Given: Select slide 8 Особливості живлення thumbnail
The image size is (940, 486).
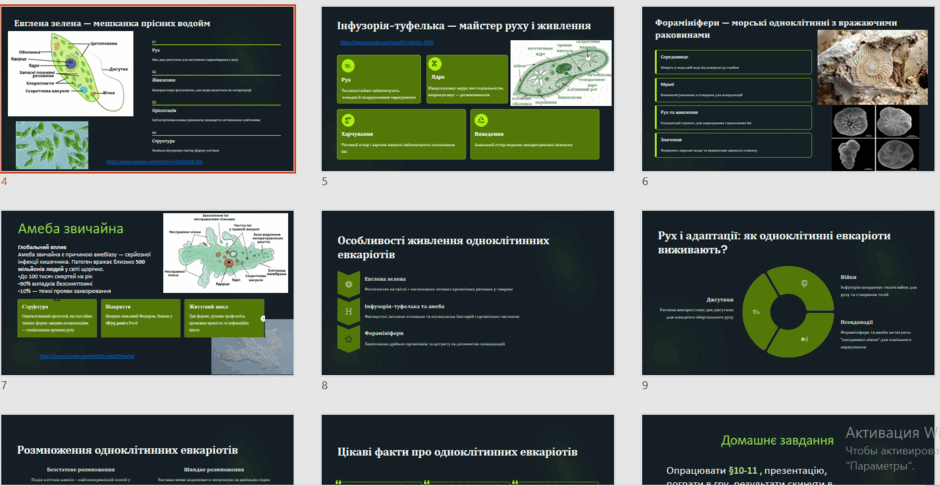Looking at the screenshot, I should [x=468, y=292].
